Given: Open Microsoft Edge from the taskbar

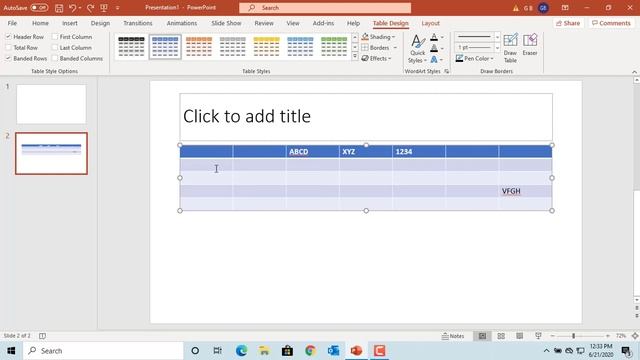Looking at the screenshot, I should 241,351.
